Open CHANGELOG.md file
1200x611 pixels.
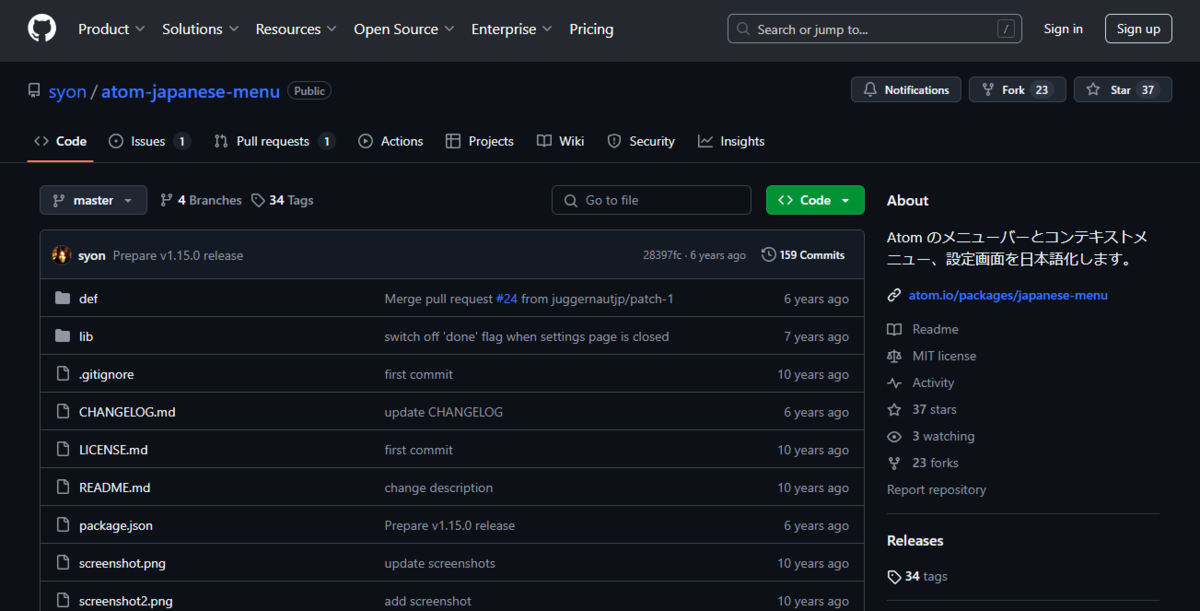pyautogui.click(x=127, y=412)
